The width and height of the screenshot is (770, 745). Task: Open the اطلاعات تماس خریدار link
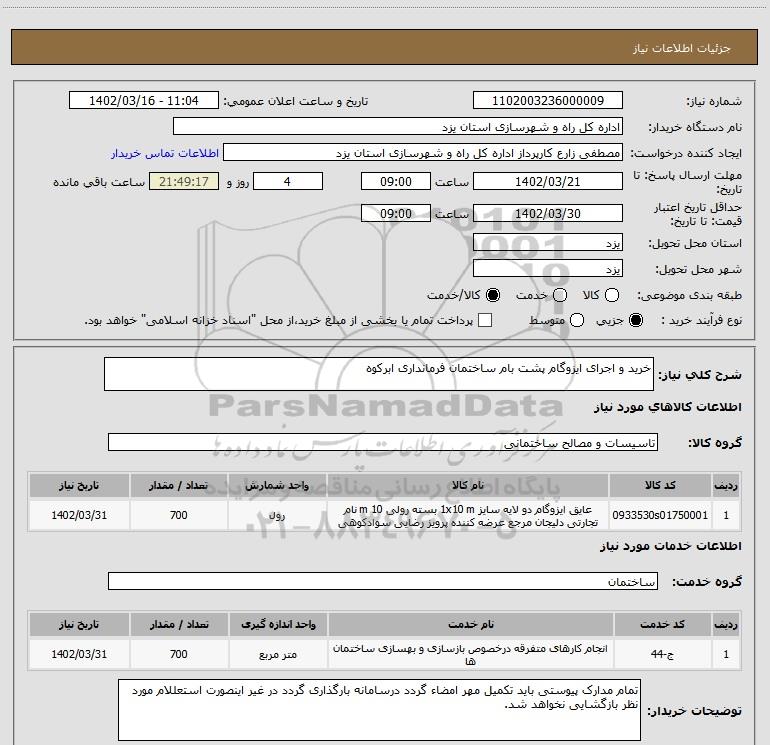(x=165, y=153)
